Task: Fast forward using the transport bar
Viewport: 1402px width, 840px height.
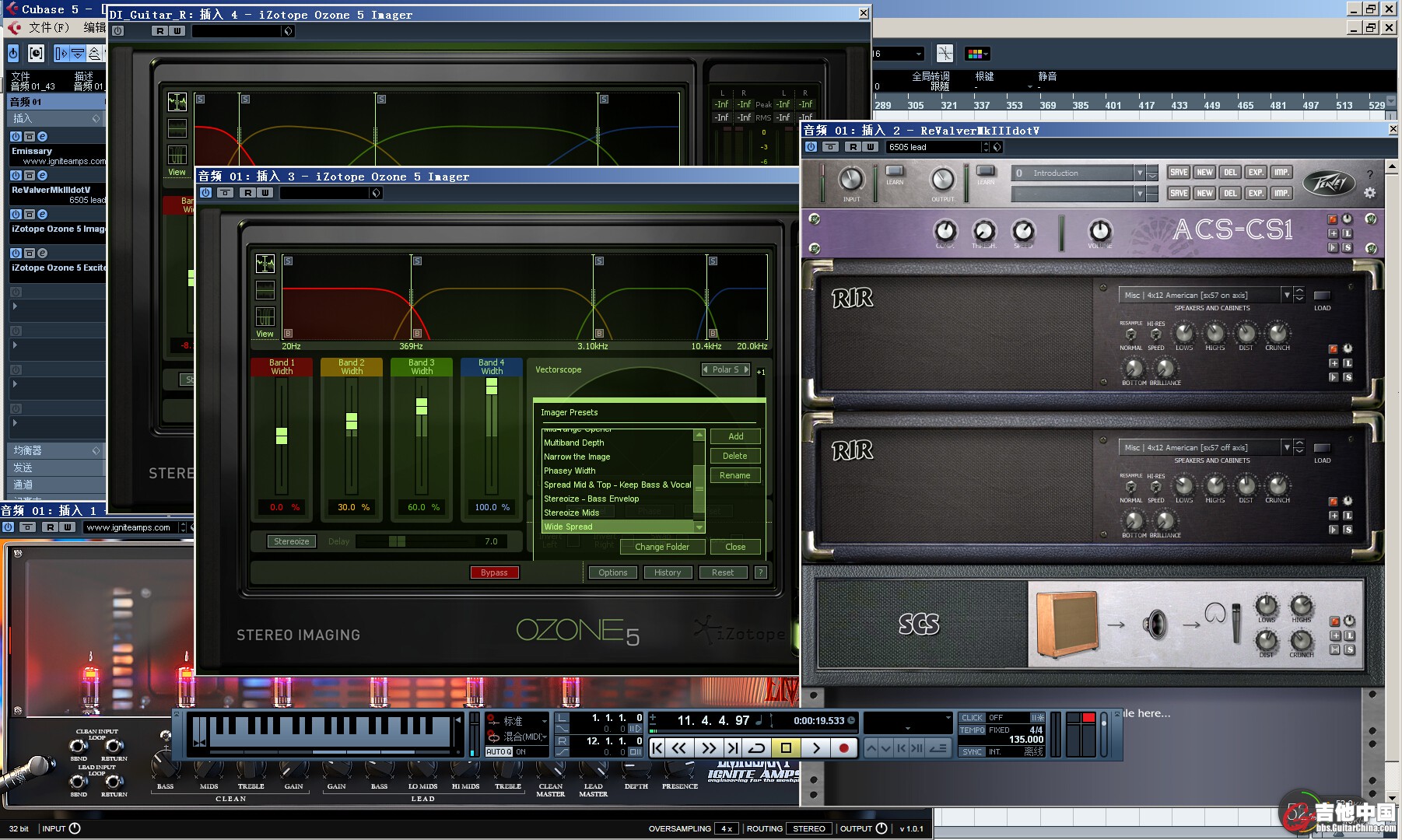Action: 708,748
